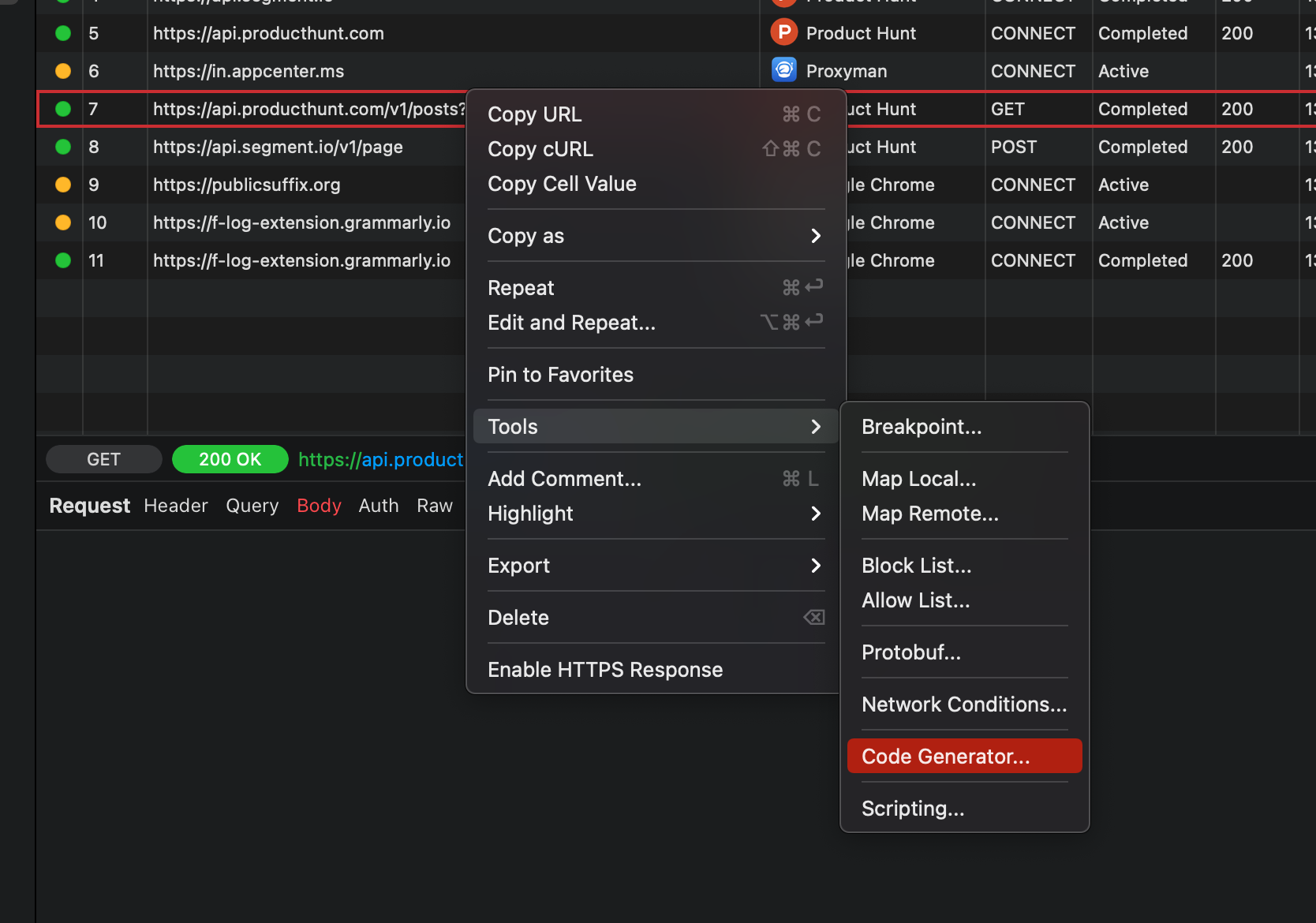Enable HTTPS Response for this request
This screenshot has height=923, width=1316.
605,669
